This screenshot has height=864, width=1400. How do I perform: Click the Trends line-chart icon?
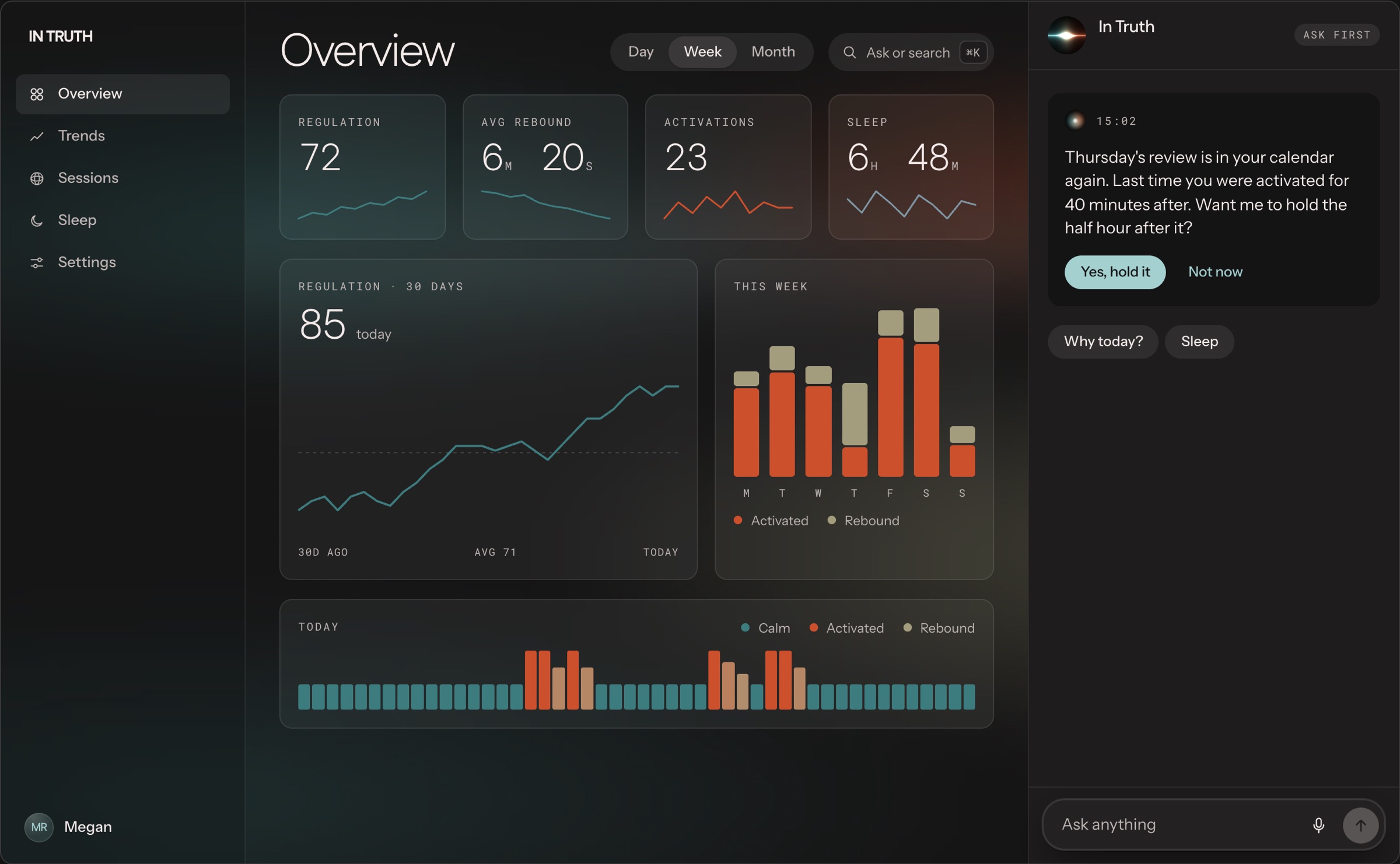tap(37, 136)
